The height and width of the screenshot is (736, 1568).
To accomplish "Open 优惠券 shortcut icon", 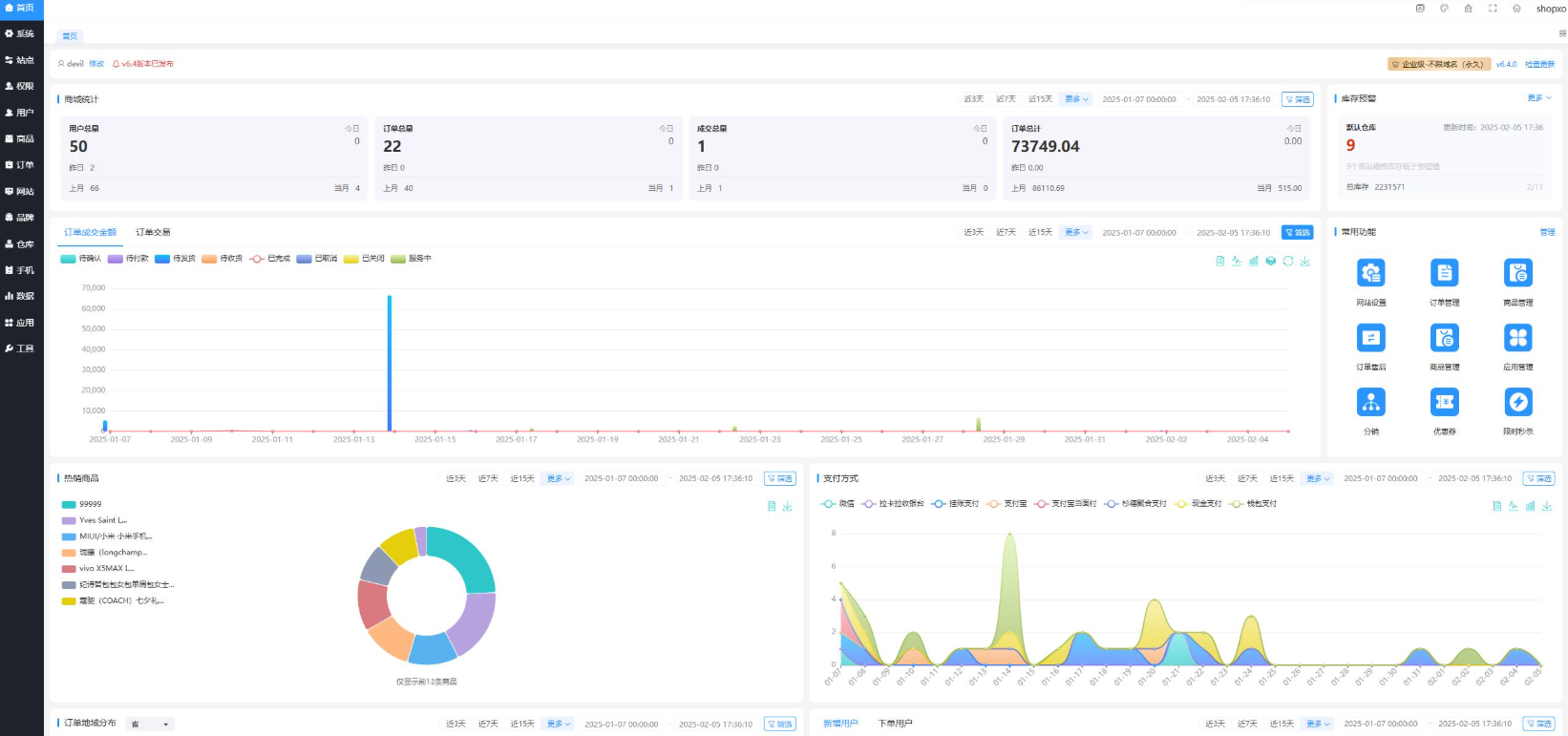I will tap(1444, 402).
